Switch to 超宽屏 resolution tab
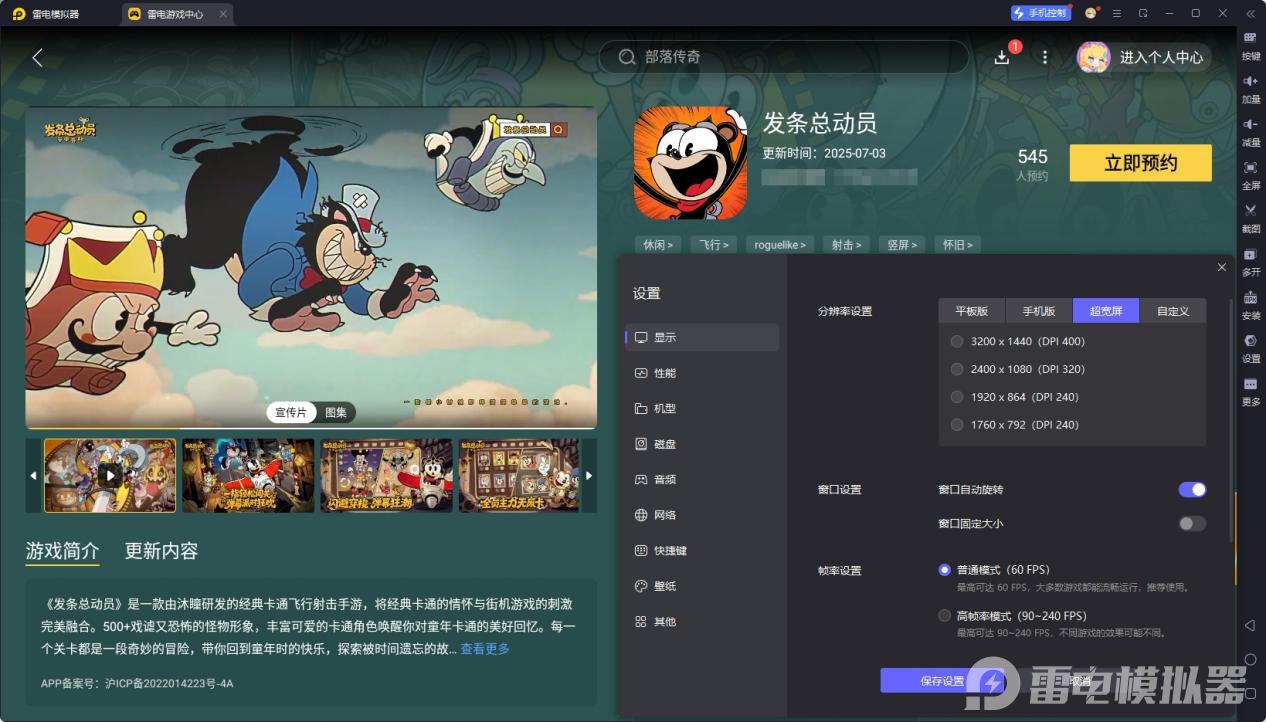Image resolution: width=1266 pixels, height=722 pixels. [x=1106, y=311]
